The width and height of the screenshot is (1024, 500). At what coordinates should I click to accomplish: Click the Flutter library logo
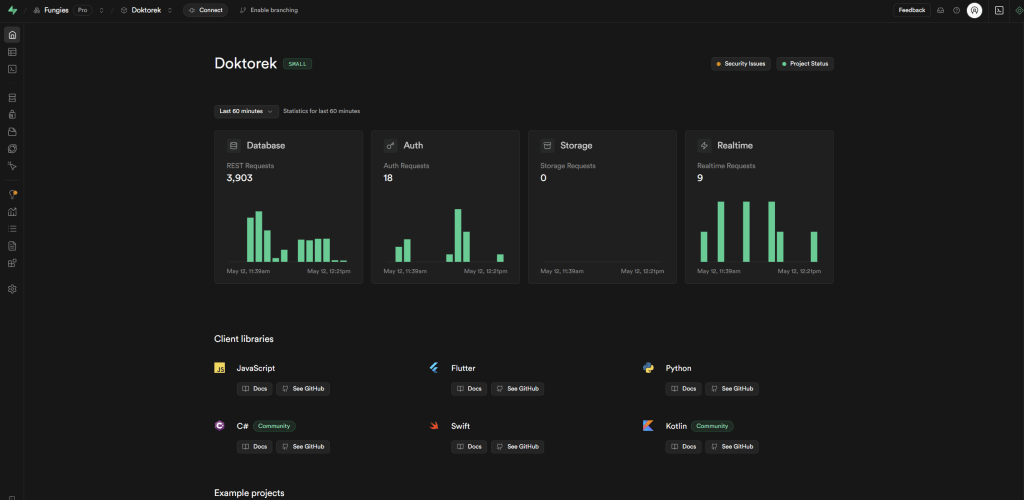(434, 368)
